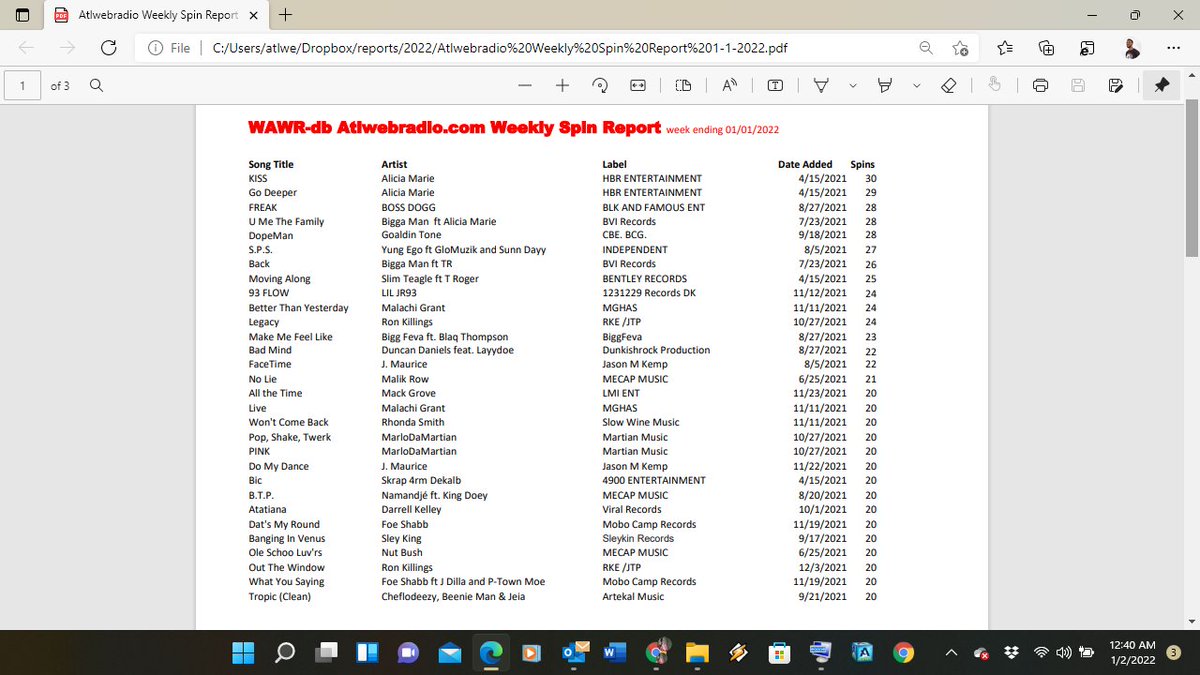Open the Dropbox tray icon

(x=1011, y=653)
